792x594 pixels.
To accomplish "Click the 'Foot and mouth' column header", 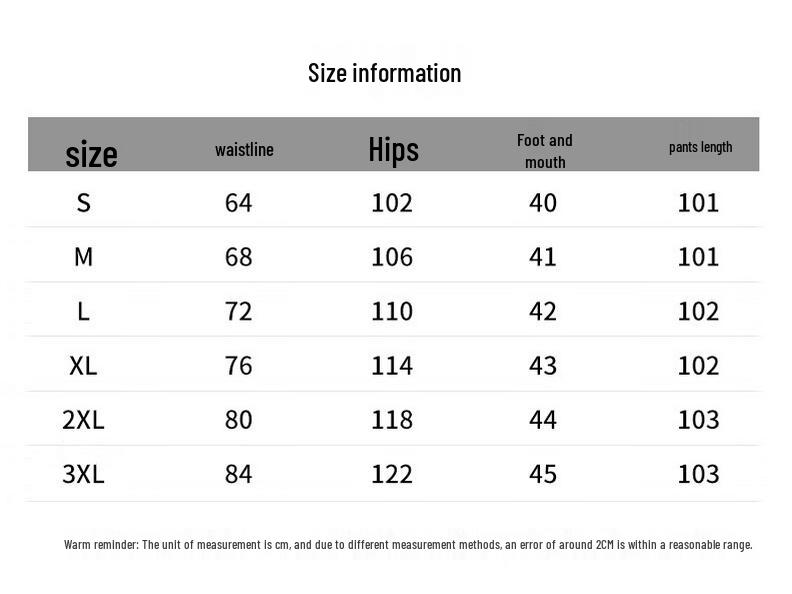I will point(545,151).
